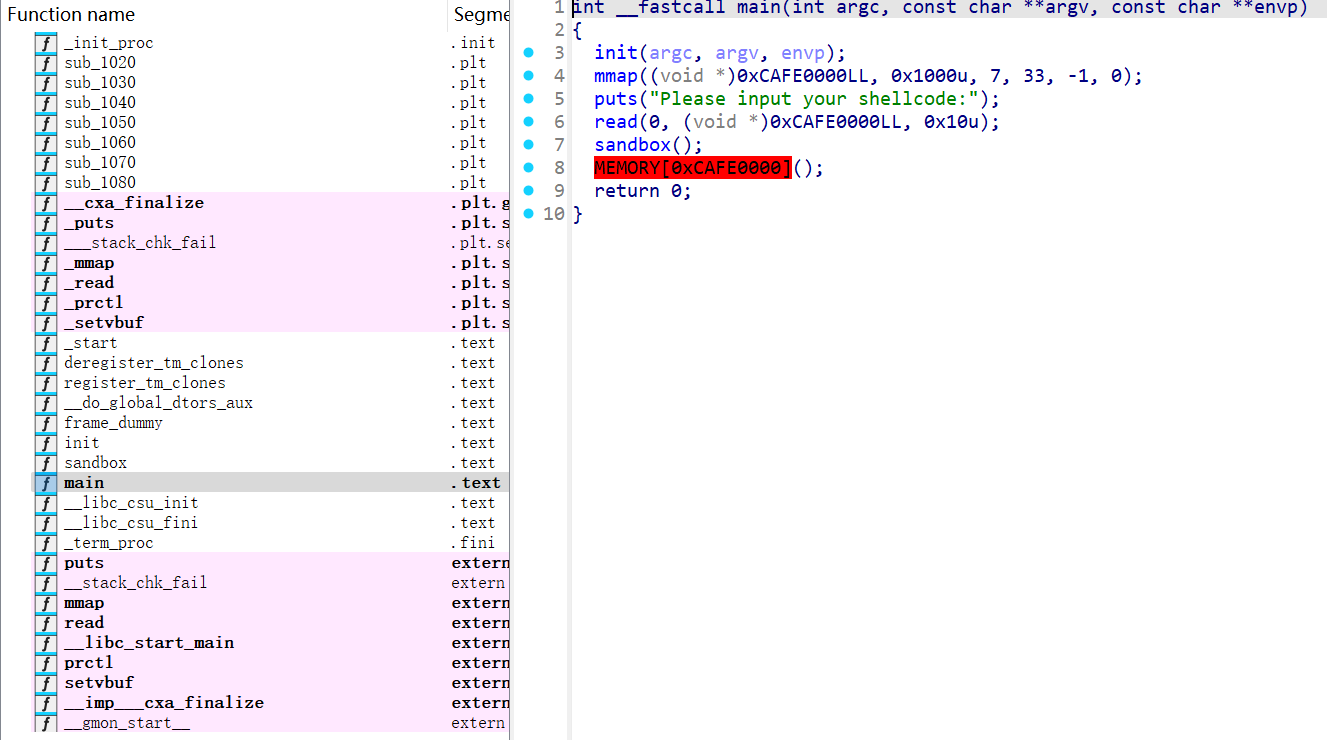
Task: Select the function icon next to __libc_csu_init
Action: point(46,503)
